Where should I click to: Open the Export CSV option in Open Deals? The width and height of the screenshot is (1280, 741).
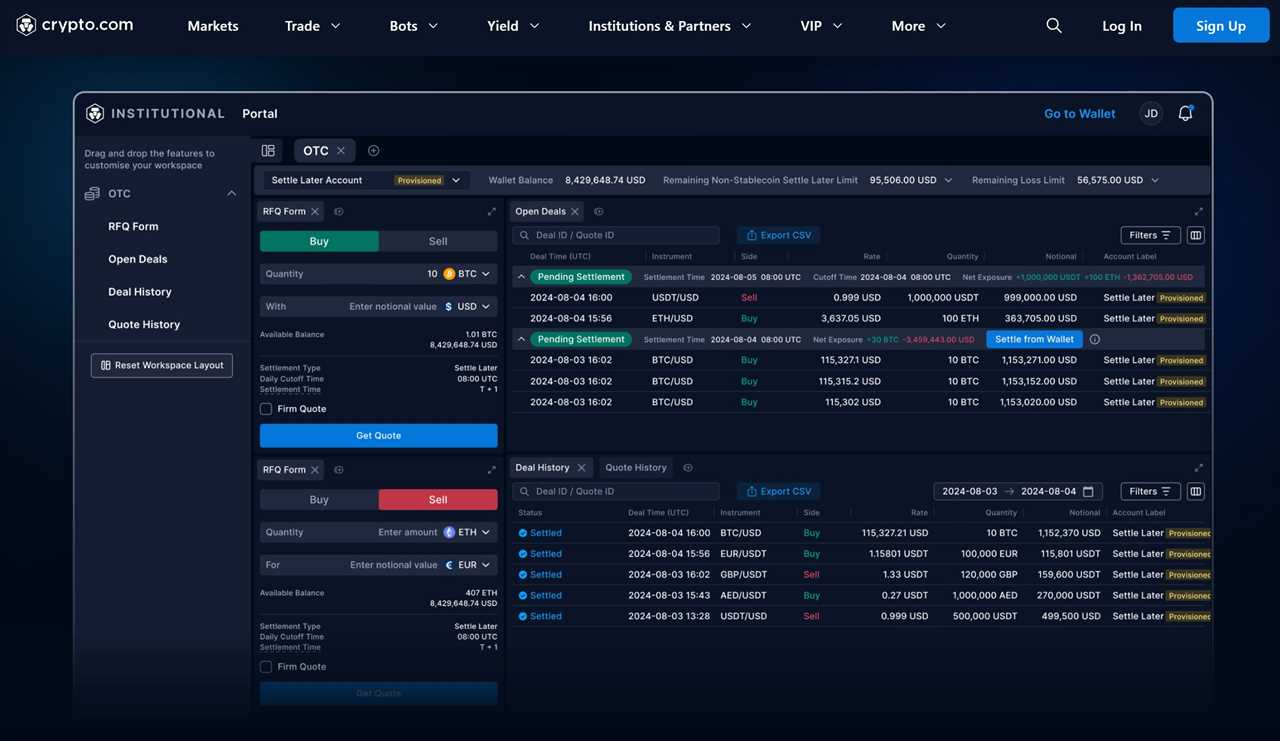click(778, 234)
